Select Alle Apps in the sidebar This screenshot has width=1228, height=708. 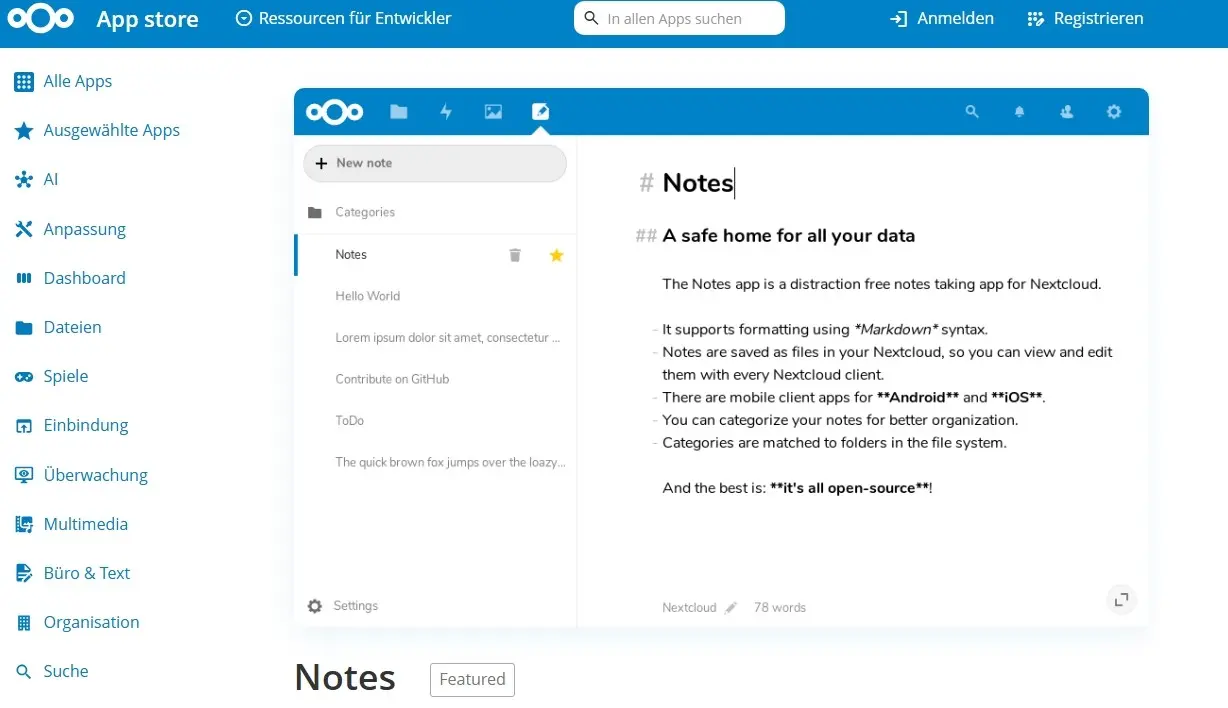tap(77, 81)
